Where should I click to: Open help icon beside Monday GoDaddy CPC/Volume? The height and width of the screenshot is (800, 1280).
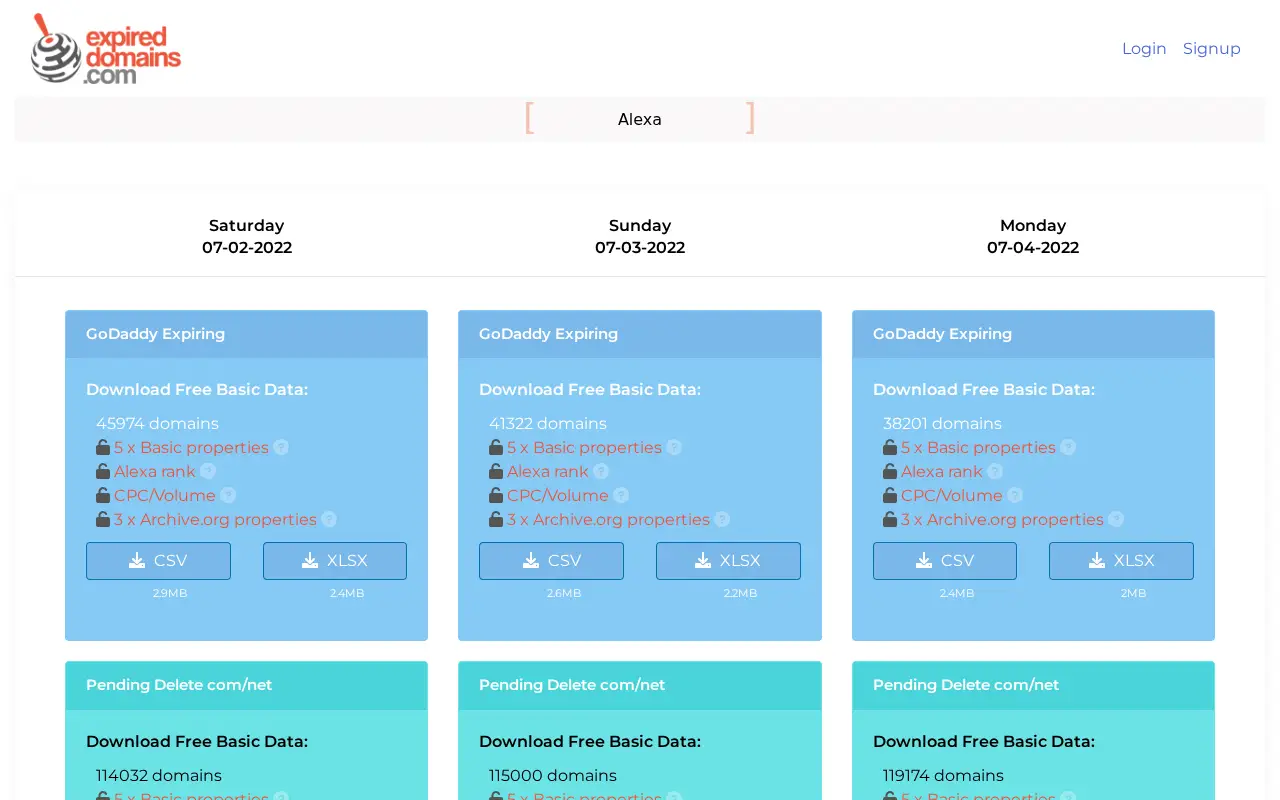click(1015, 495)
